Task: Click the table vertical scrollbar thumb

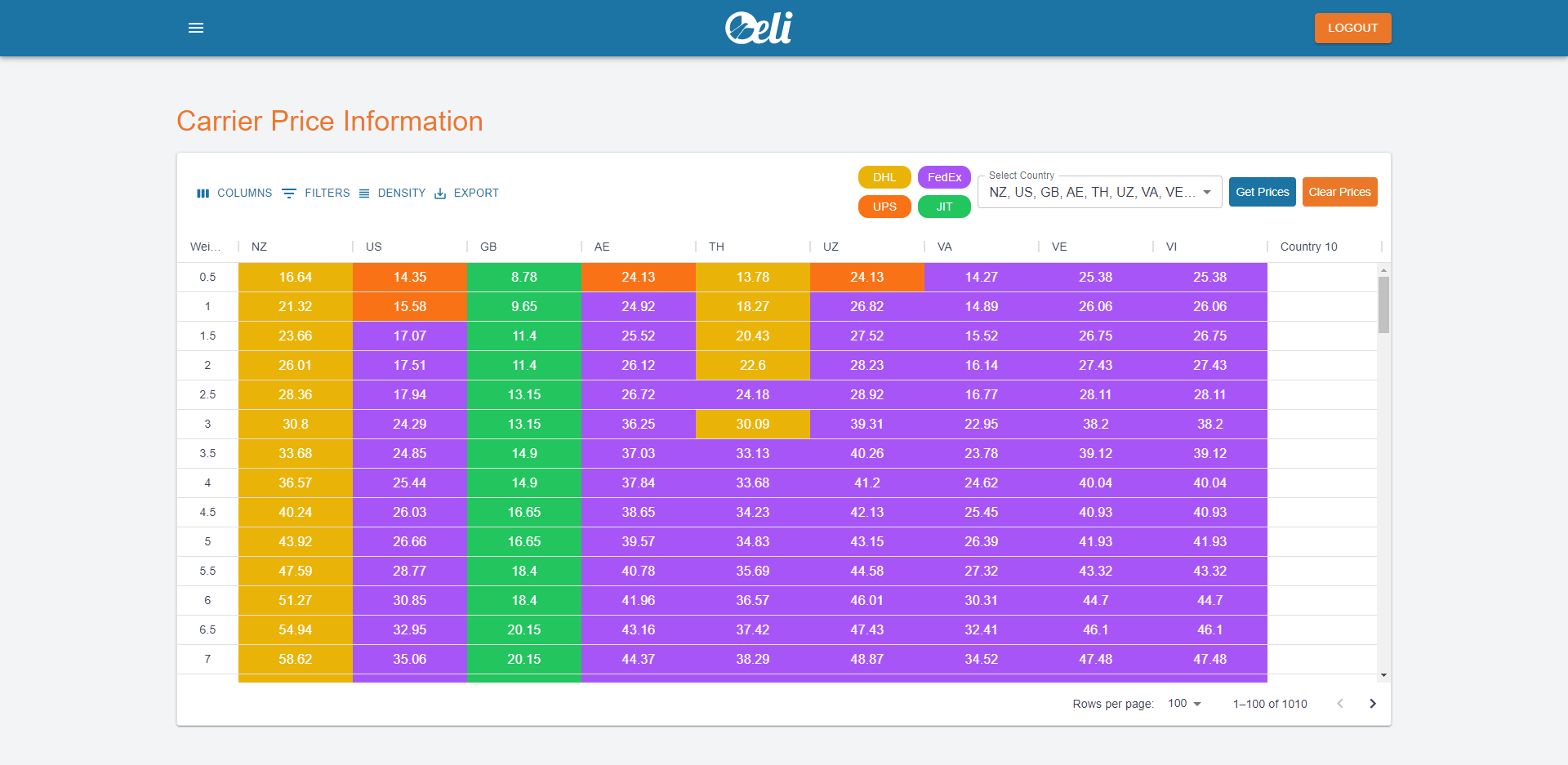Action: click(1383, 305)
